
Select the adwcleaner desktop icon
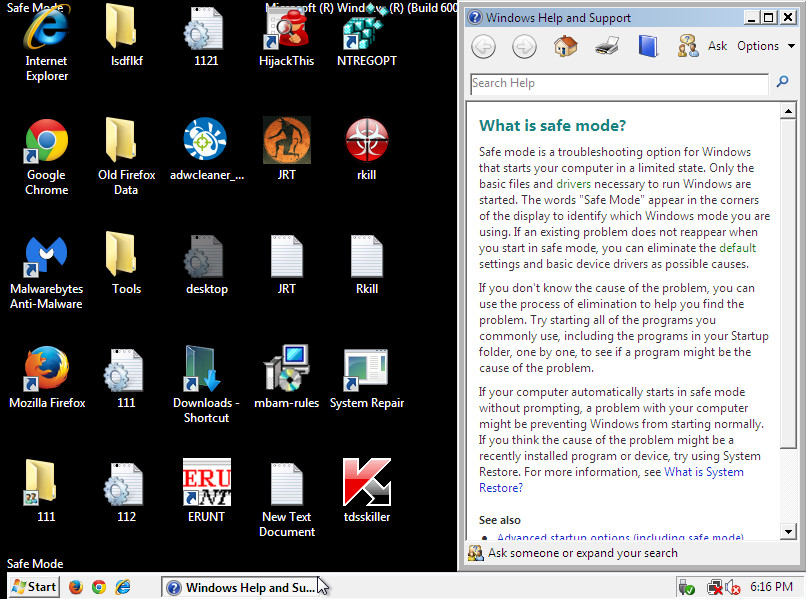(206, 141)
